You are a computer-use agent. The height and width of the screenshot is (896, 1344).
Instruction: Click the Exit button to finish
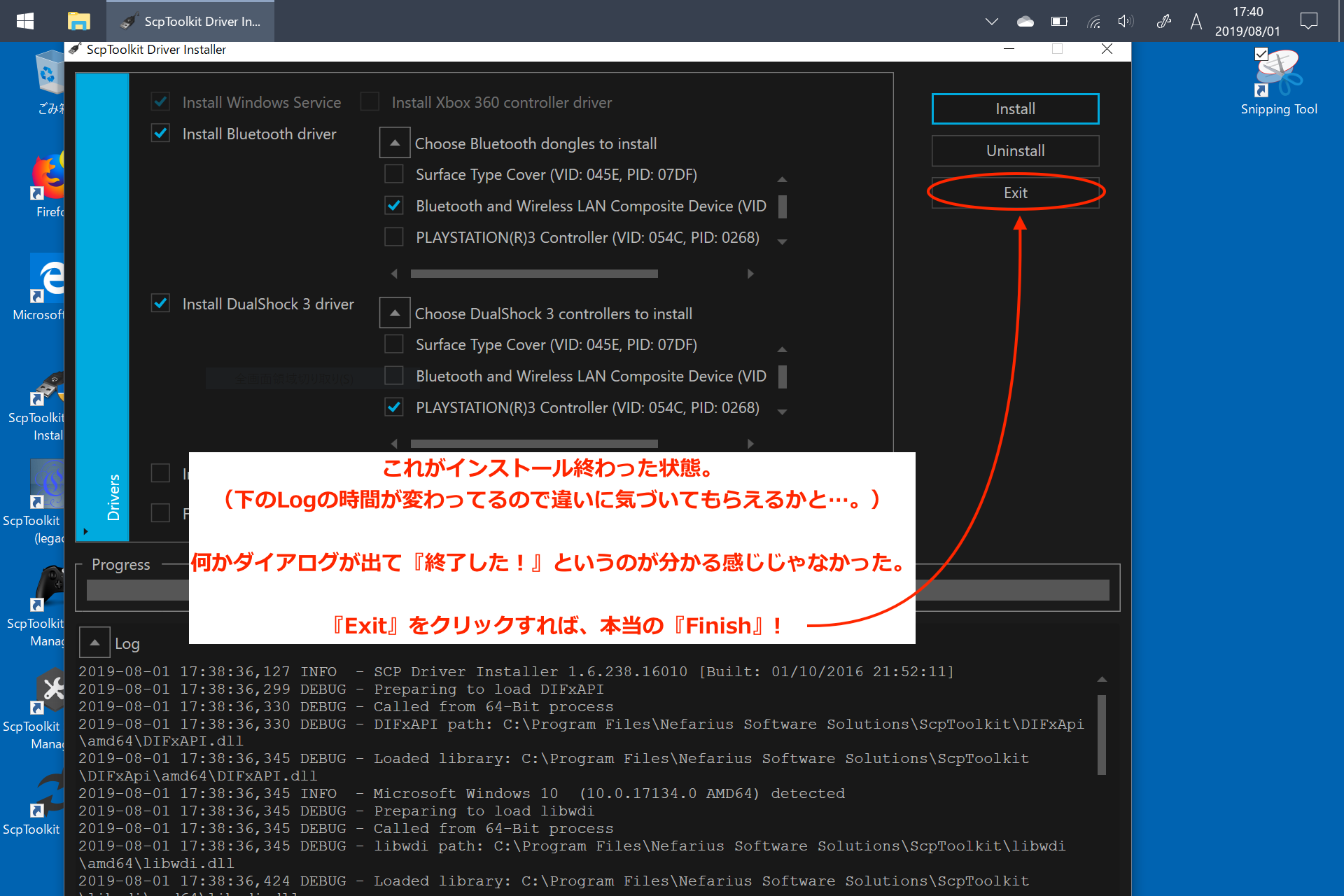click(x=1014, y=192)
